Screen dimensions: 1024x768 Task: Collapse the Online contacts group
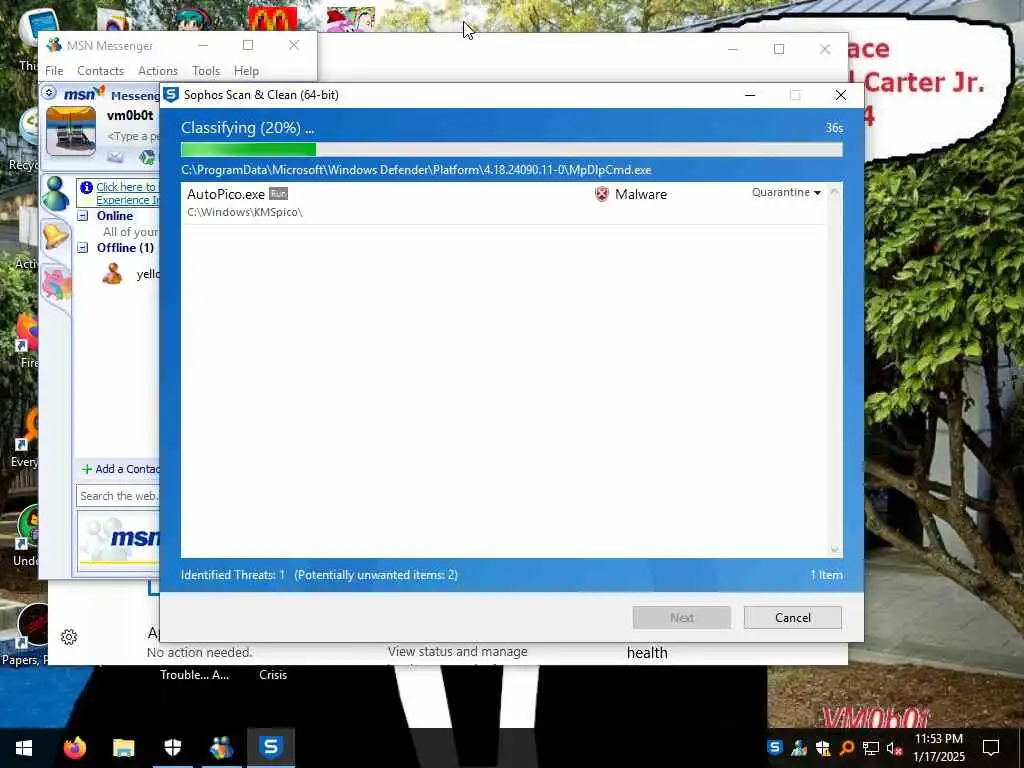pyautogui.click(x=83, y=216)
